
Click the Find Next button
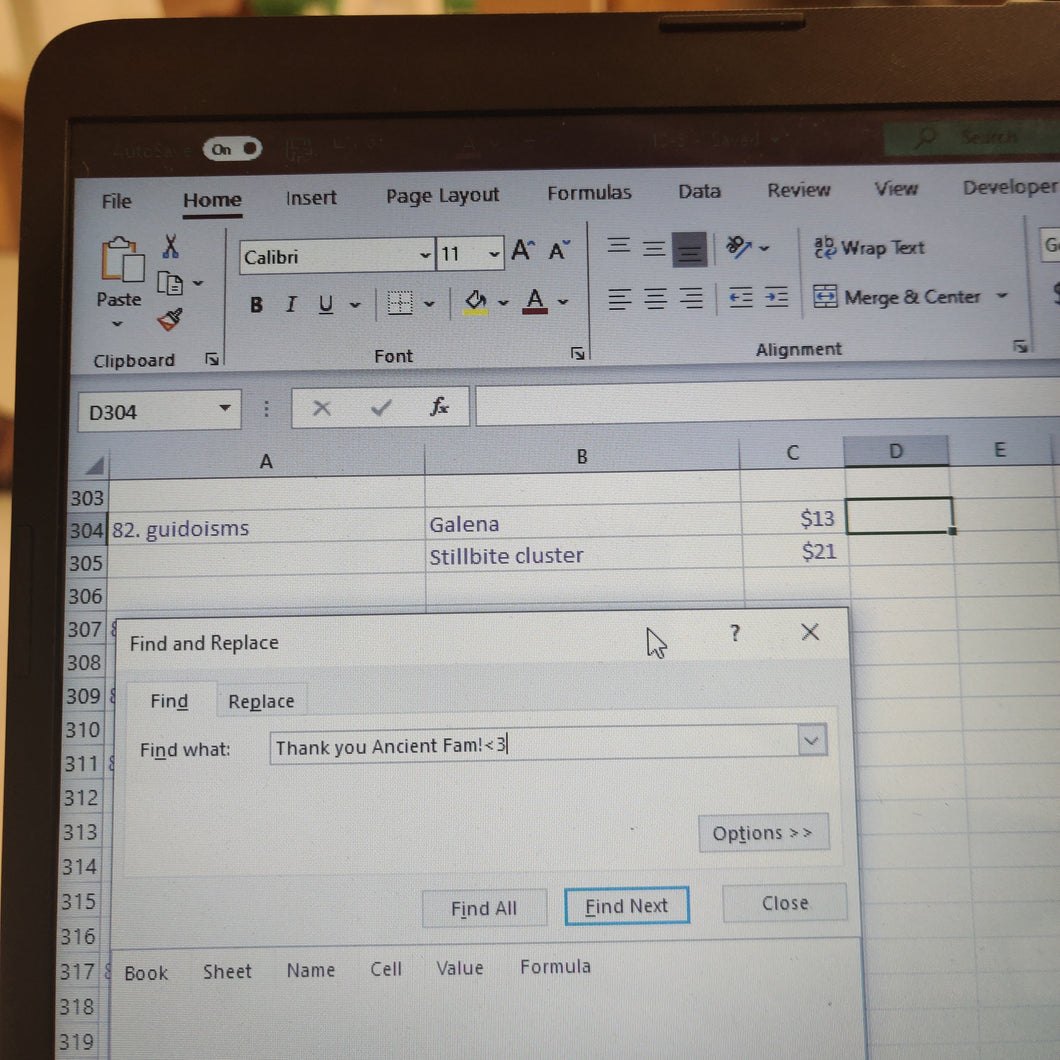(x=626, y=905)
